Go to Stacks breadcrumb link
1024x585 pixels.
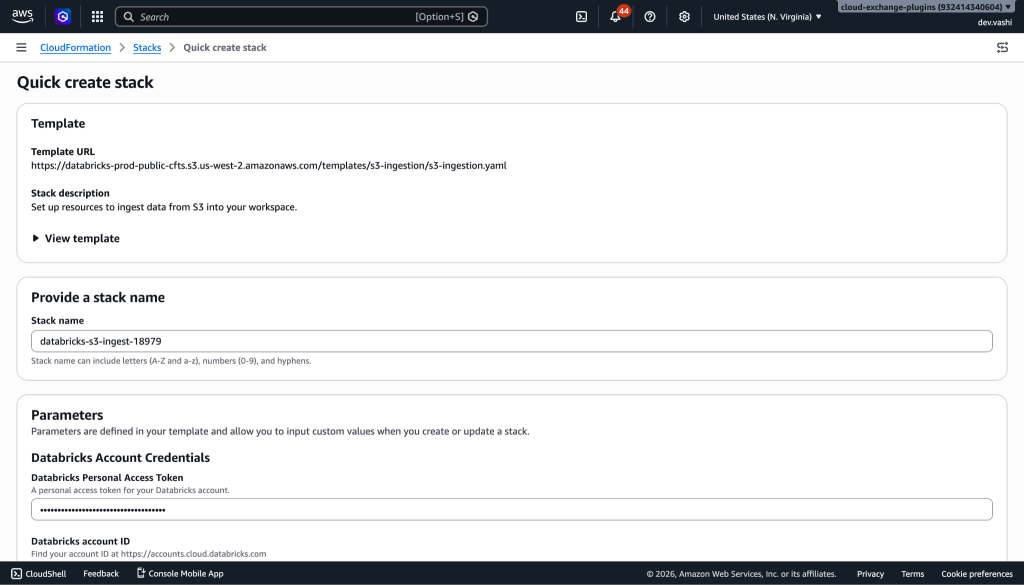tap(147, 47)
